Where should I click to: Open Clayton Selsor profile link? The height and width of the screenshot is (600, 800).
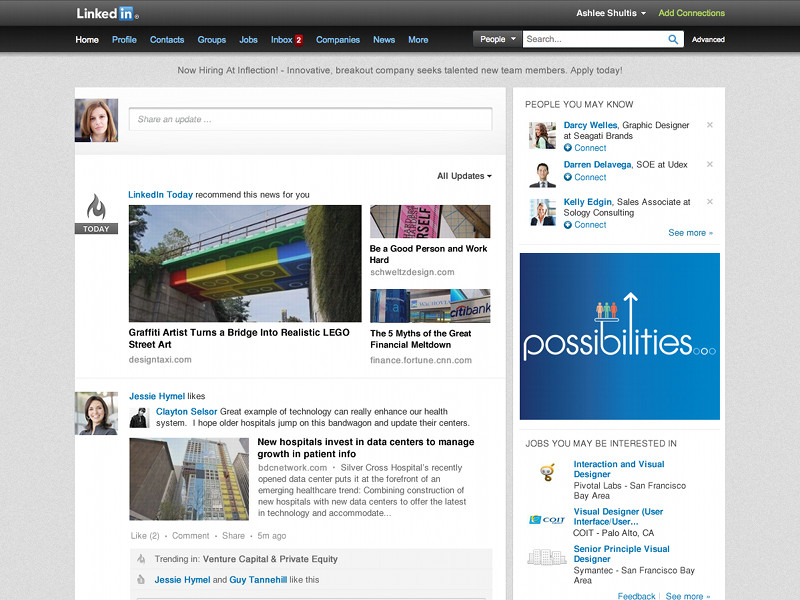tap(187, 412)
